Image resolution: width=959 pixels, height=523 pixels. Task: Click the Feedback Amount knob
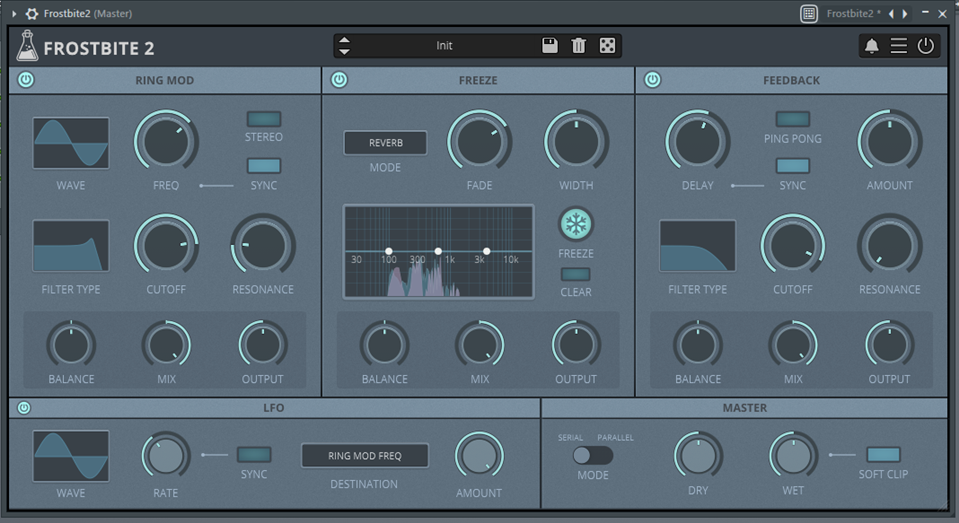point(889,142)
